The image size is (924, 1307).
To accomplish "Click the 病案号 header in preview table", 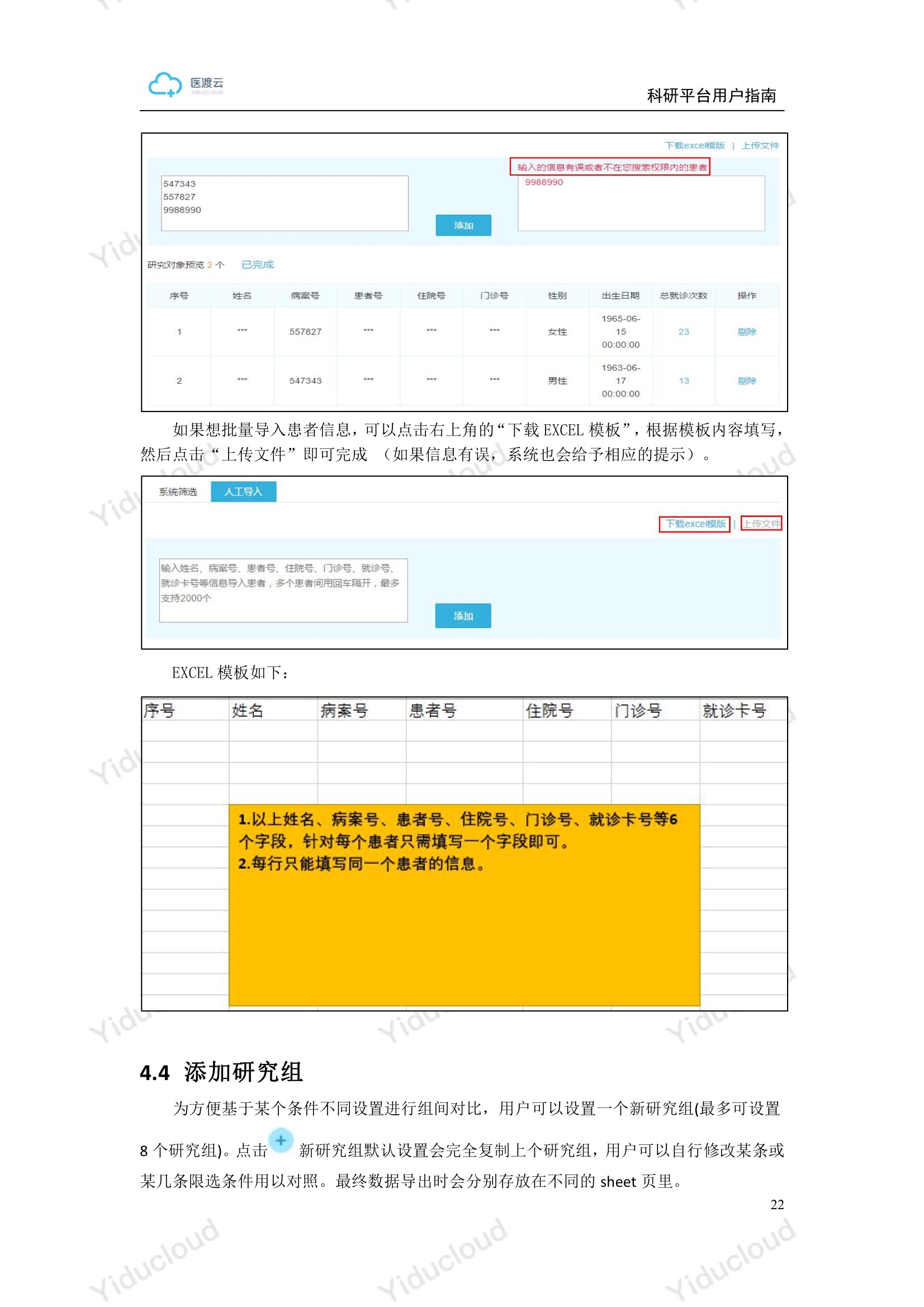I will tap(305, 295).
